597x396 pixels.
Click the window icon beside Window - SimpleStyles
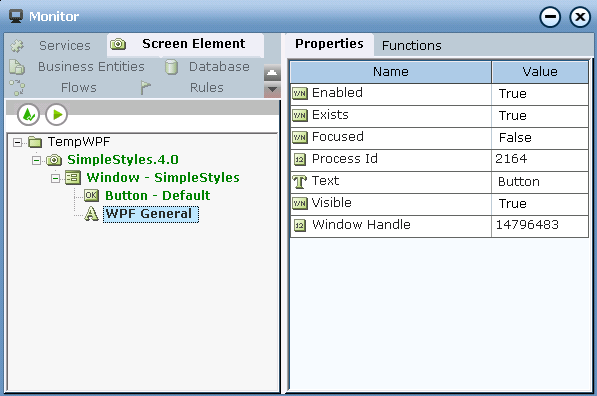point(73,178)
